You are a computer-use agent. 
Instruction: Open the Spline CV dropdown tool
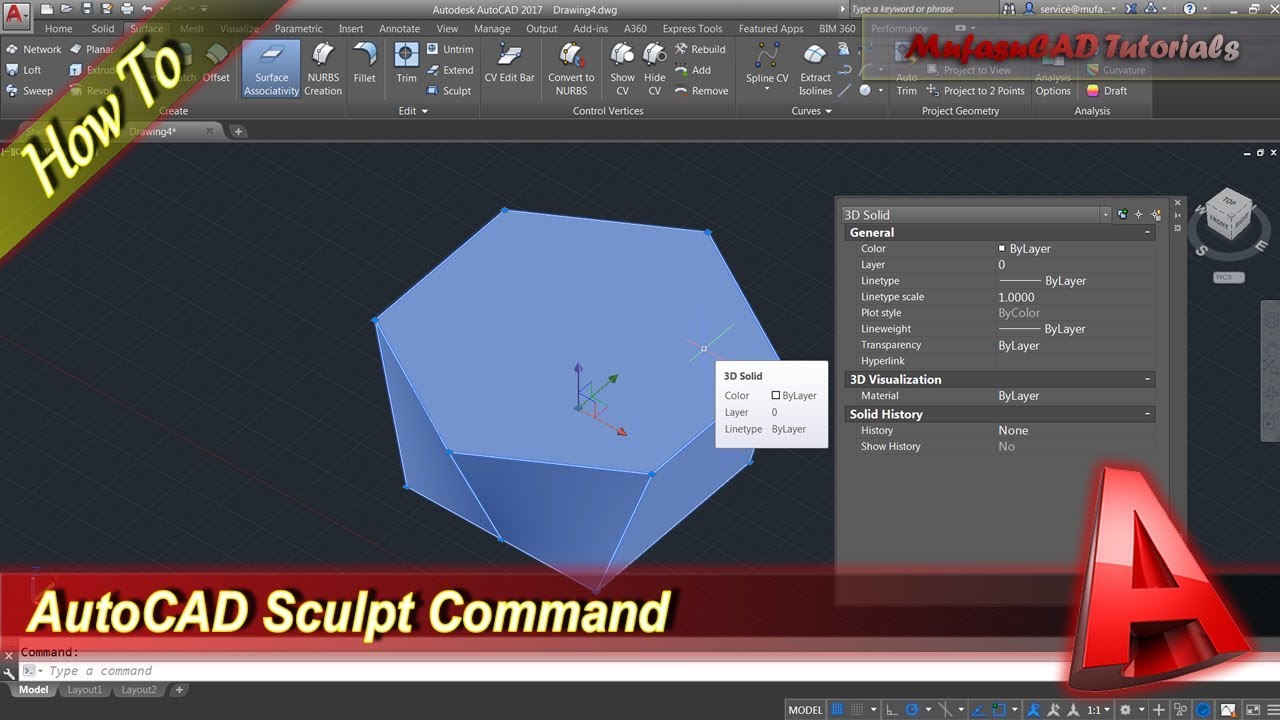pos(768,68)
